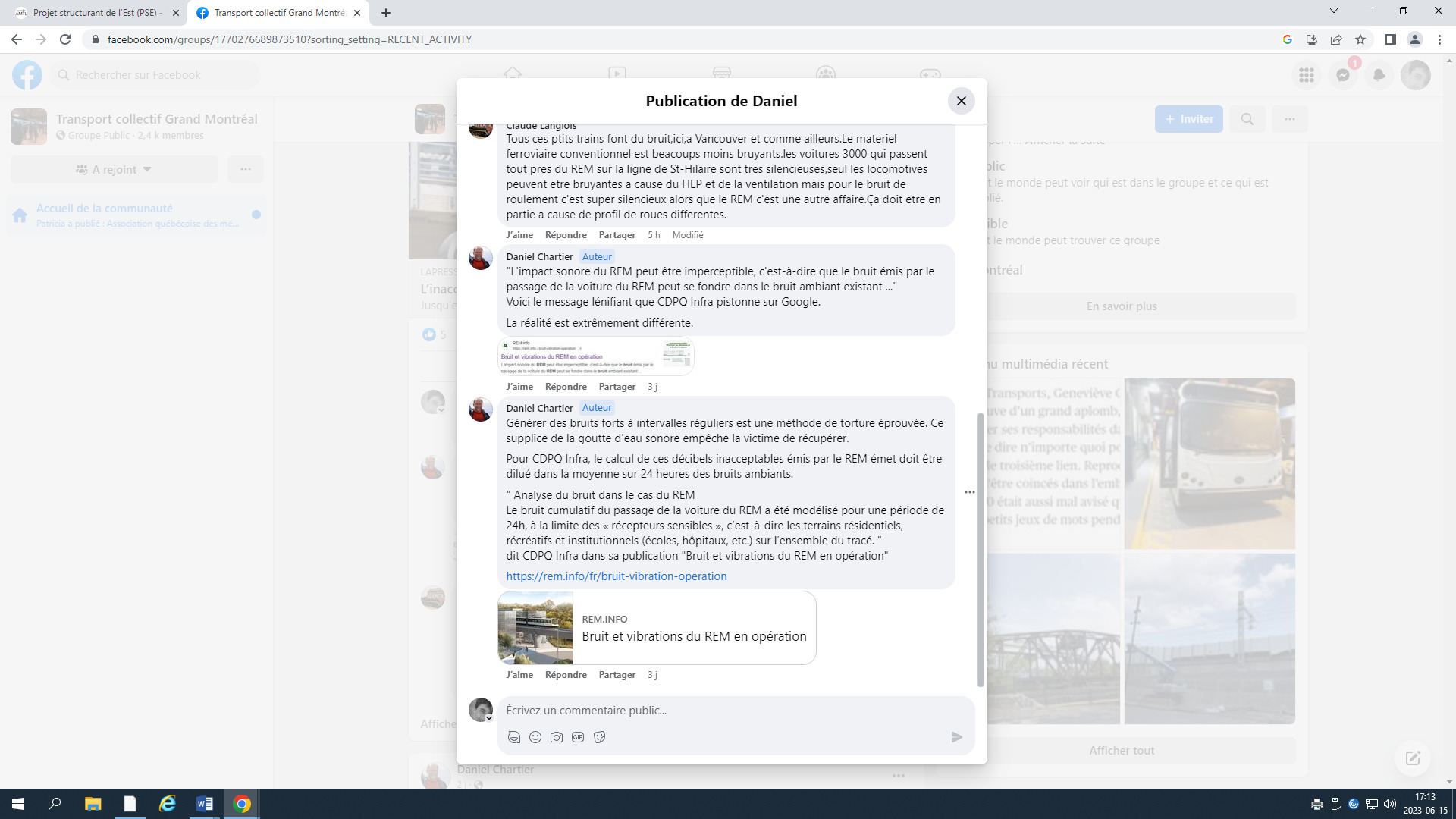Open the group header three-dot menu

[1289, 119]
